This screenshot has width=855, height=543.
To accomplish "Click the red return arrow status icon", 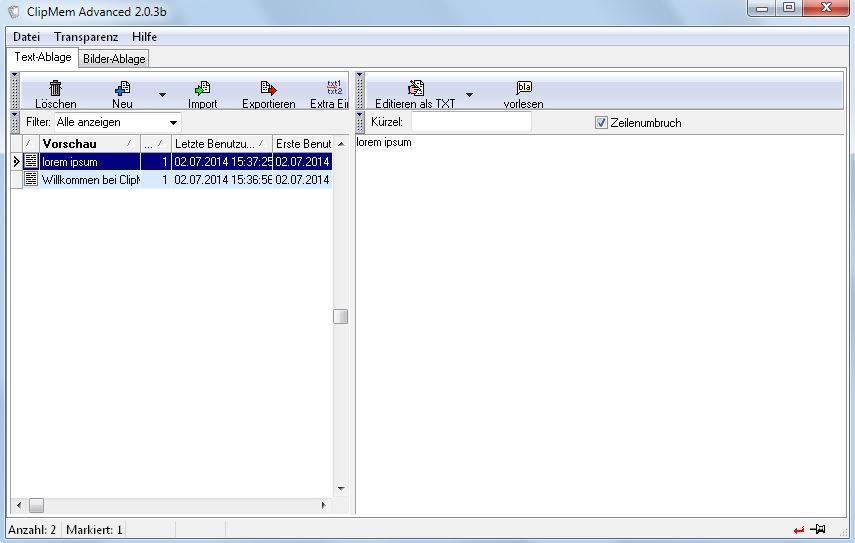I will [x=799, y=530].
